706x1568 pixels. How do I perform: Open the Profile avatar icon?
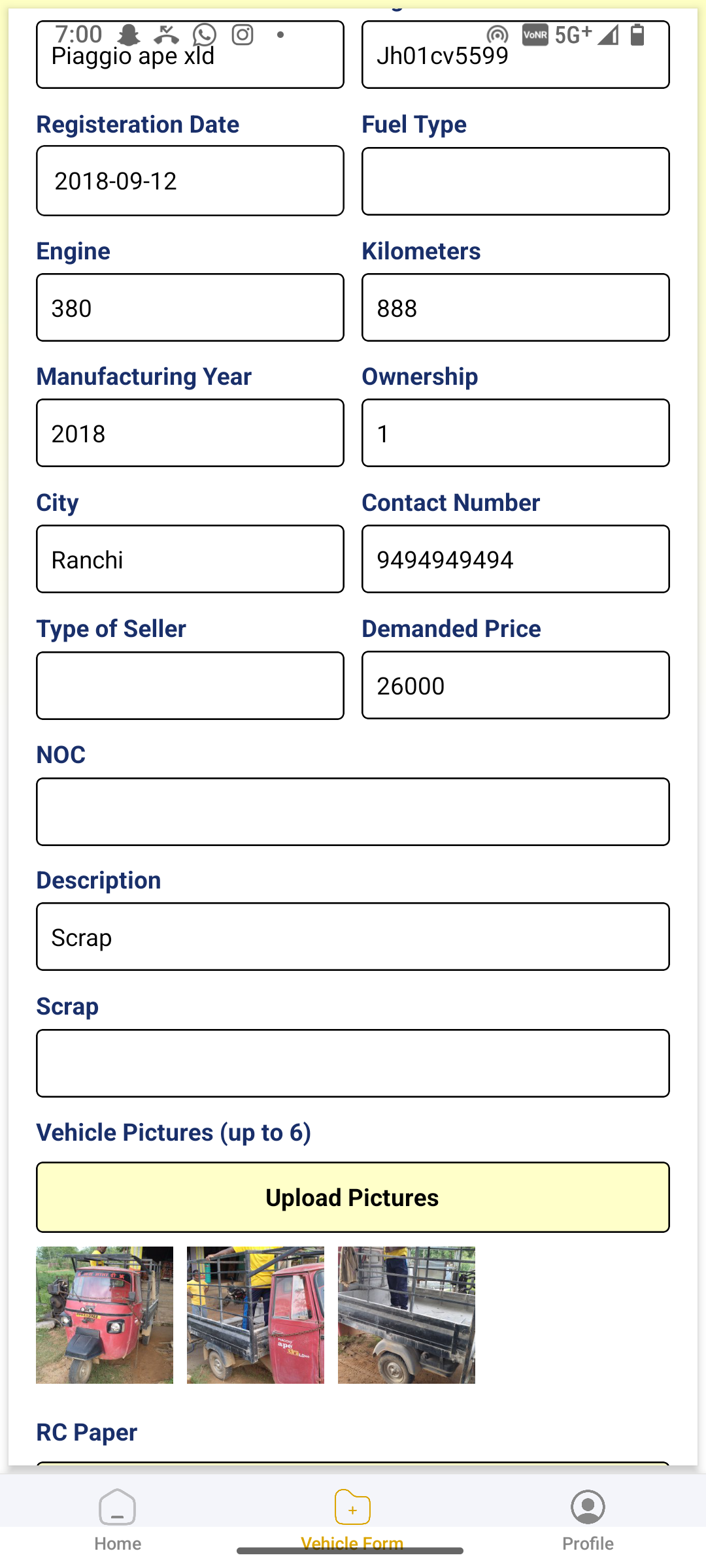click(x=588, y=1507)
